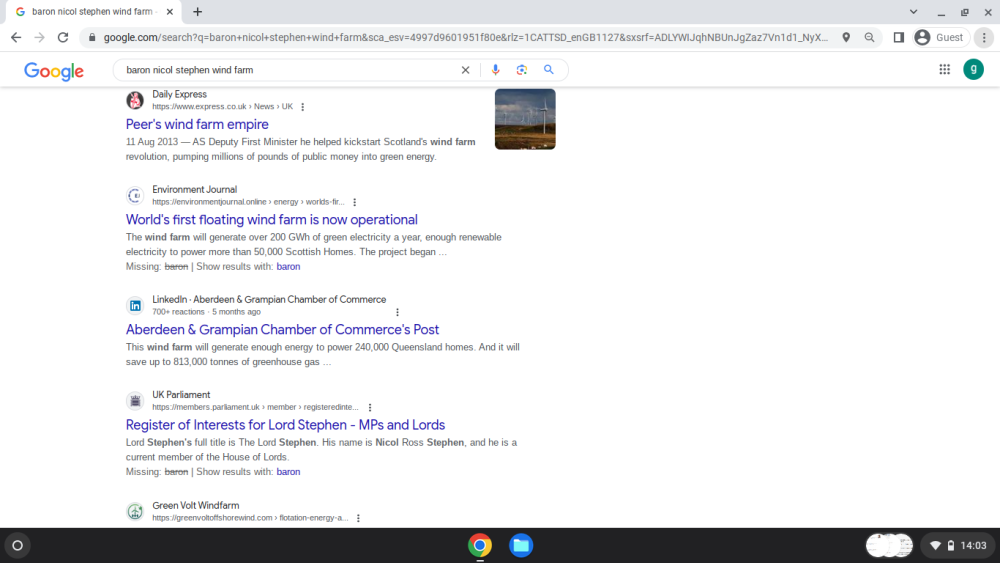Click the members.parliament.uk URL text
Viewport: 1000px width, 563px height.
point(255,407)
